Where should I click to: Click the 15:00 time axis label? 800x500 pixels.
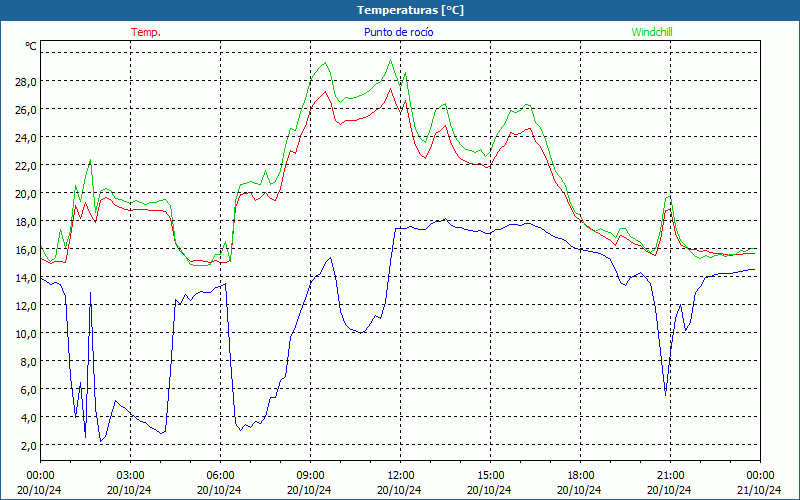point(490,476)
